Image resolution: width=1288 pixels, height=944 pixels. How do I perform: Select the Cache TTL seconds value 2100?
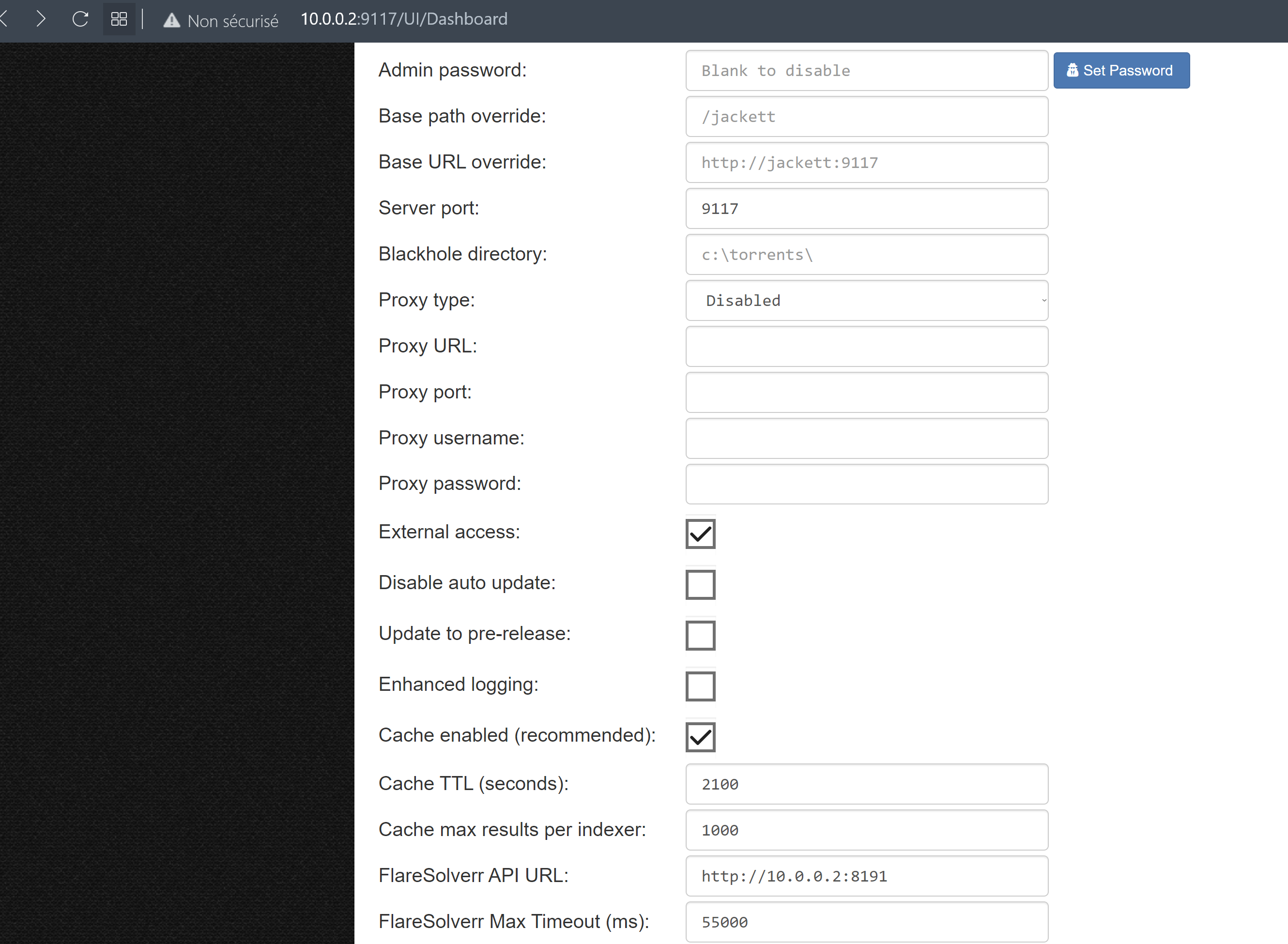866,784
